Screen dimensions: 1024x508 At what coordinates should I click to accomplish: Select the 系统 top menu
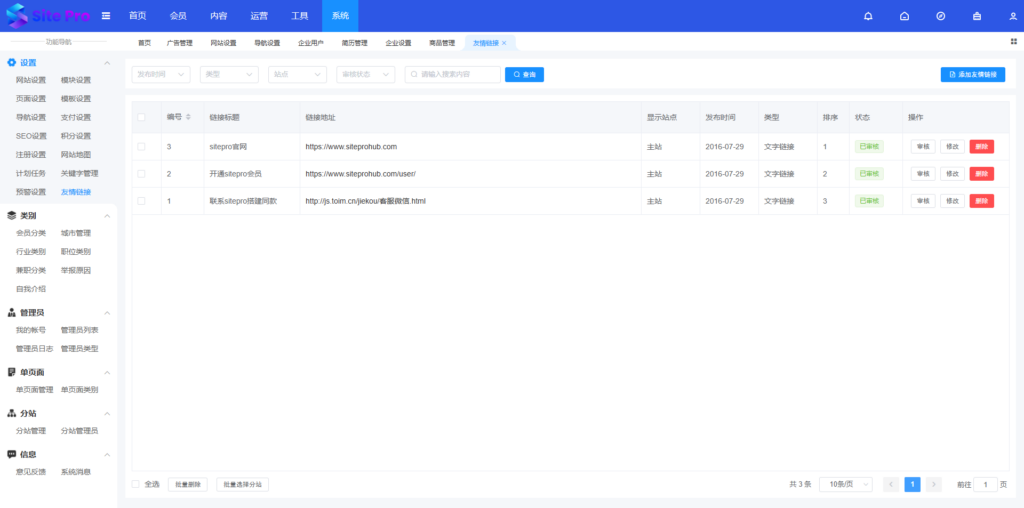click(x=340, y=16)
